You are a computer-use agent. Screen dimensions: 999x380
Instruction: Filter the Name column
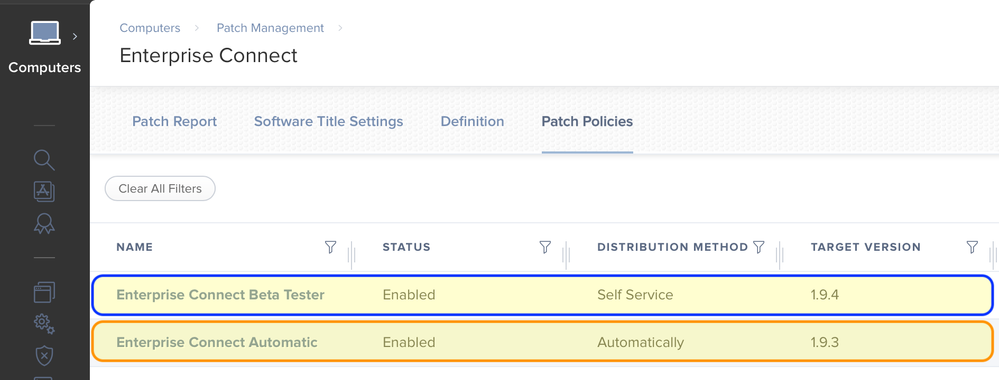tap(330, 247)
